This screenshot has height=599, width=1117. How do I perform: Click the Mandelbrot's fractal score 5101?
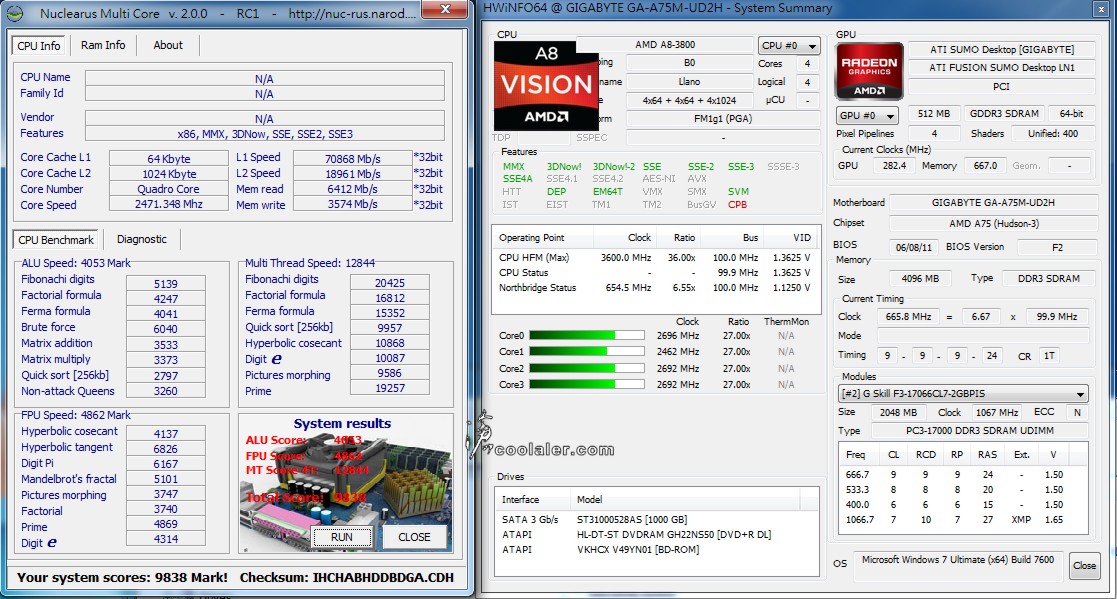[166, 479]
